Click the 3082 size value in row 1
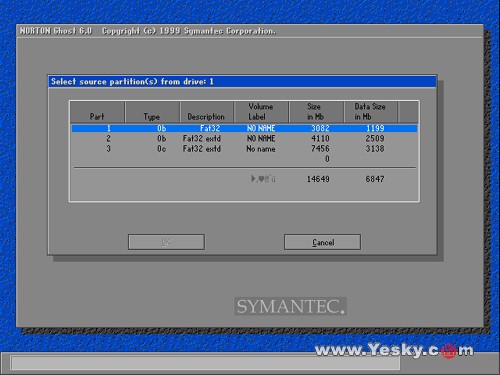Image resolution: width=500 pixels, height=375 pixels. click(x=320, y=128)
